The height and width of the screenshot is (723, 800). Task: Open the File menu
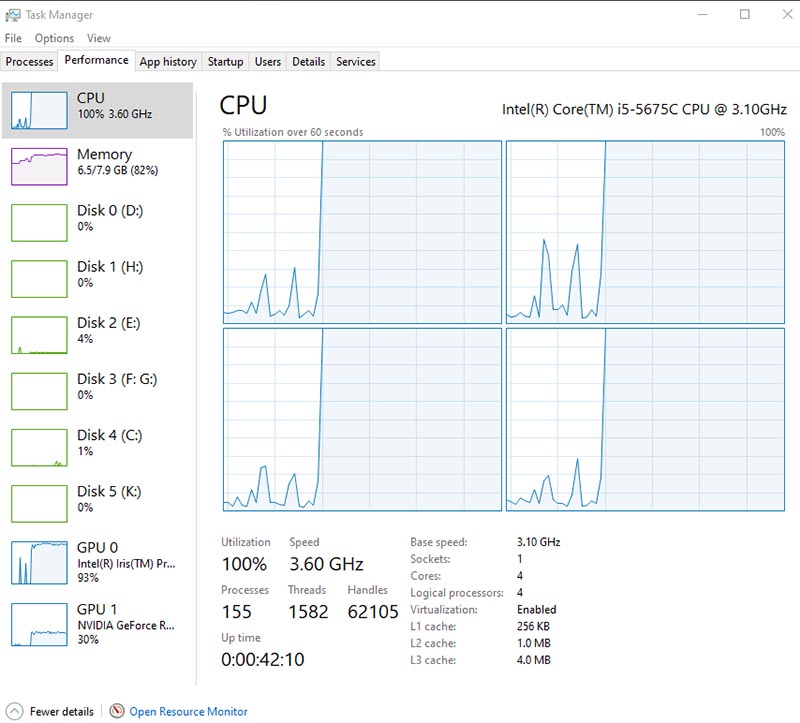(13, 38)
